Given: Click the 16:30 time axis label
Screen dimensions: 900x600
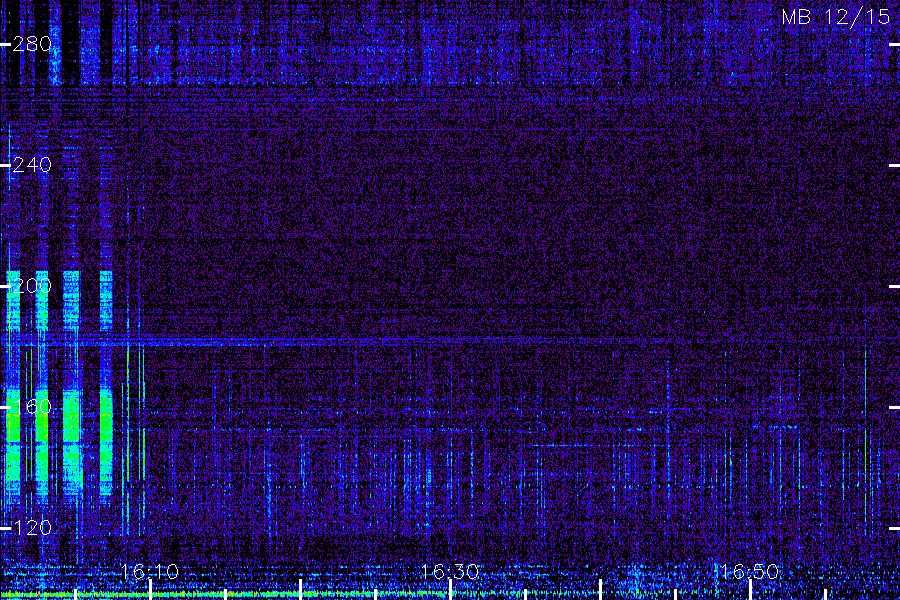Looking at the screenshot, I should [x=450, y=572].
